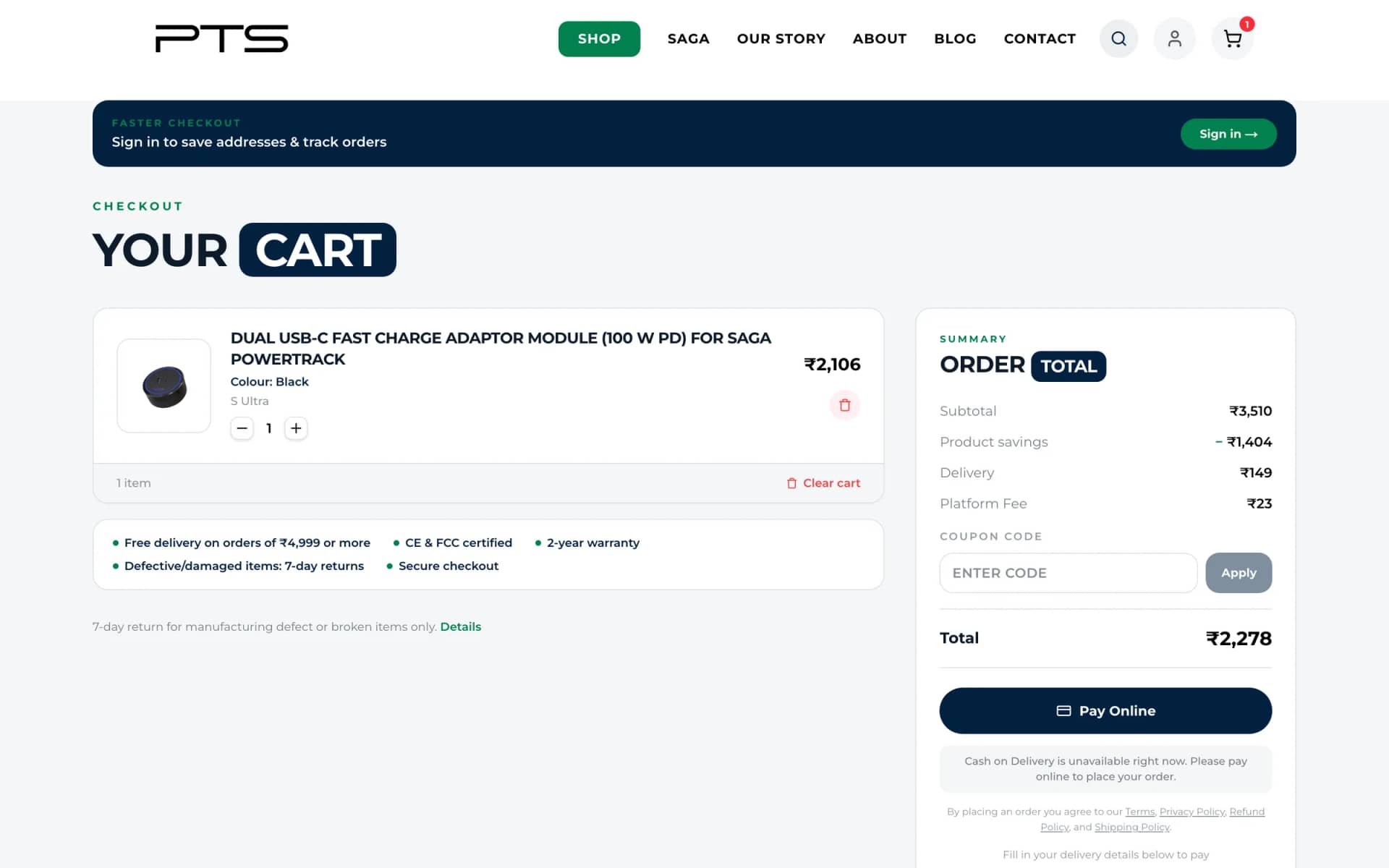1389x868 pixels.
Task: Go to SAGA page
Action: [688, 38]
